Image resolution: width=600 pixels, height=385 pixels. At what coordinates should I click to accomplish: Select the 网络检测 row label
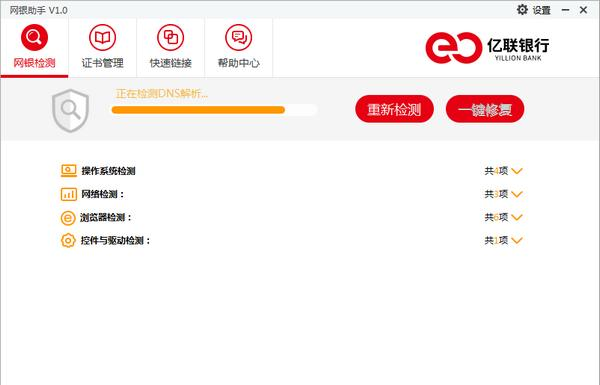pos(103,194)
